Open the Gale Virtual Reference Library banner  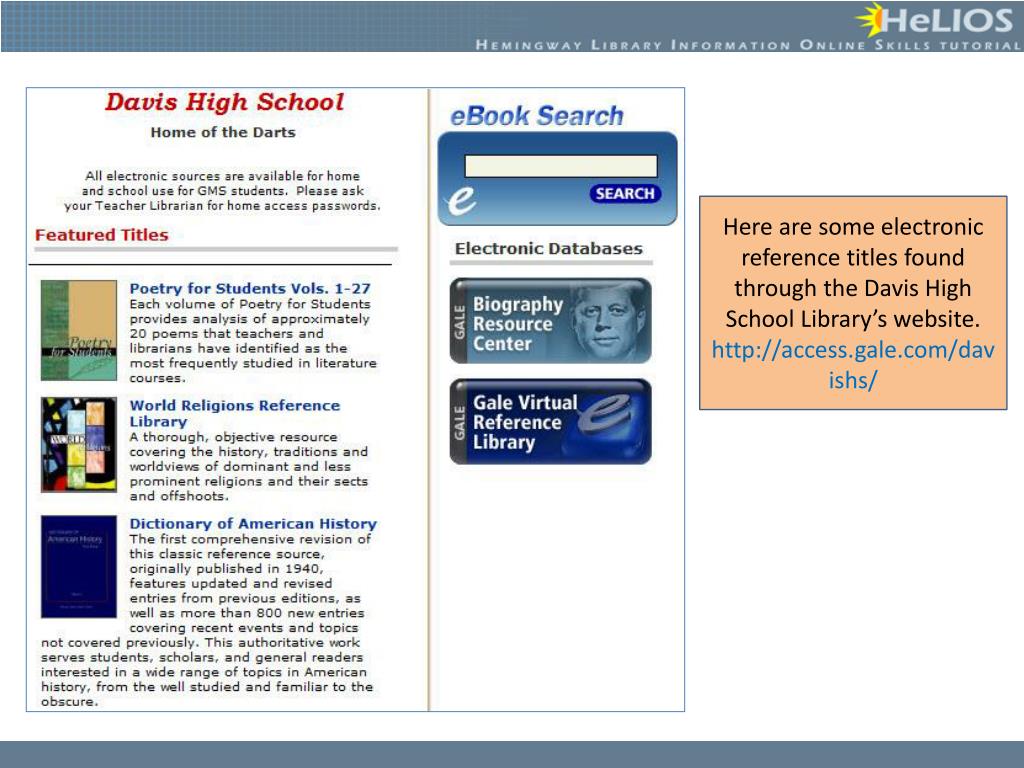551,421
